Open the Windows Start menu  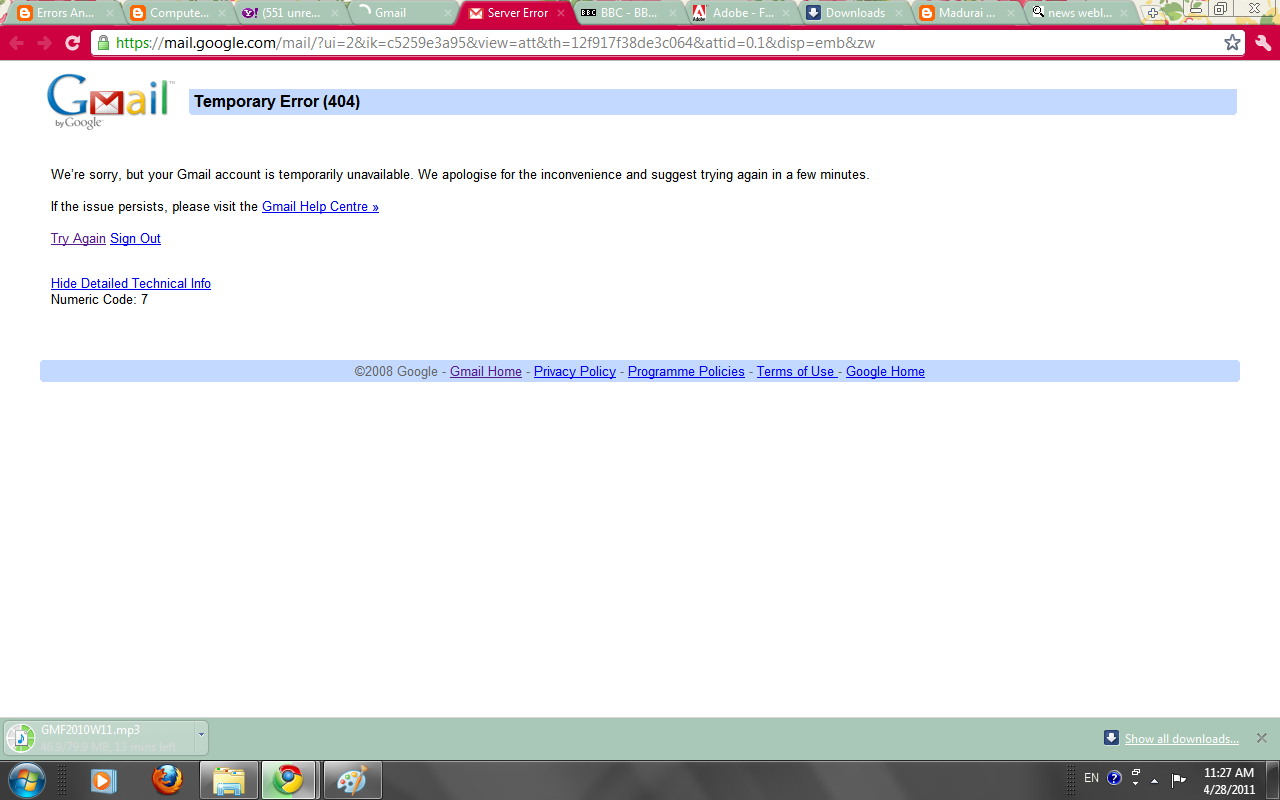coord(26,780)
